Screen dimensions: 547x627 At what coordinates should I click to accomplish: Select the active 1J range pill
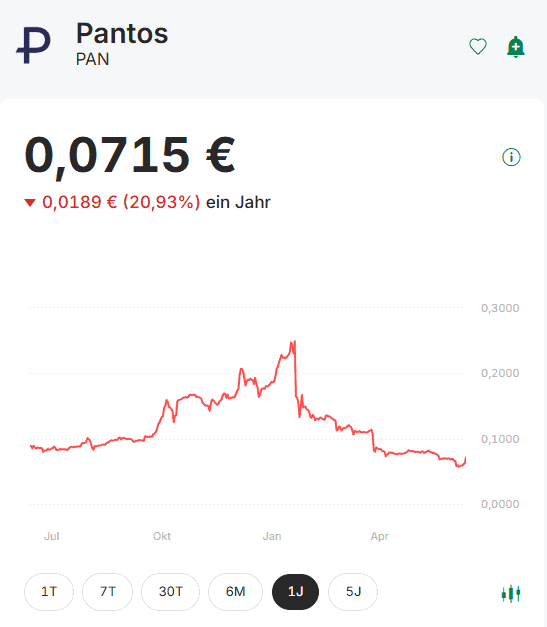295,591
